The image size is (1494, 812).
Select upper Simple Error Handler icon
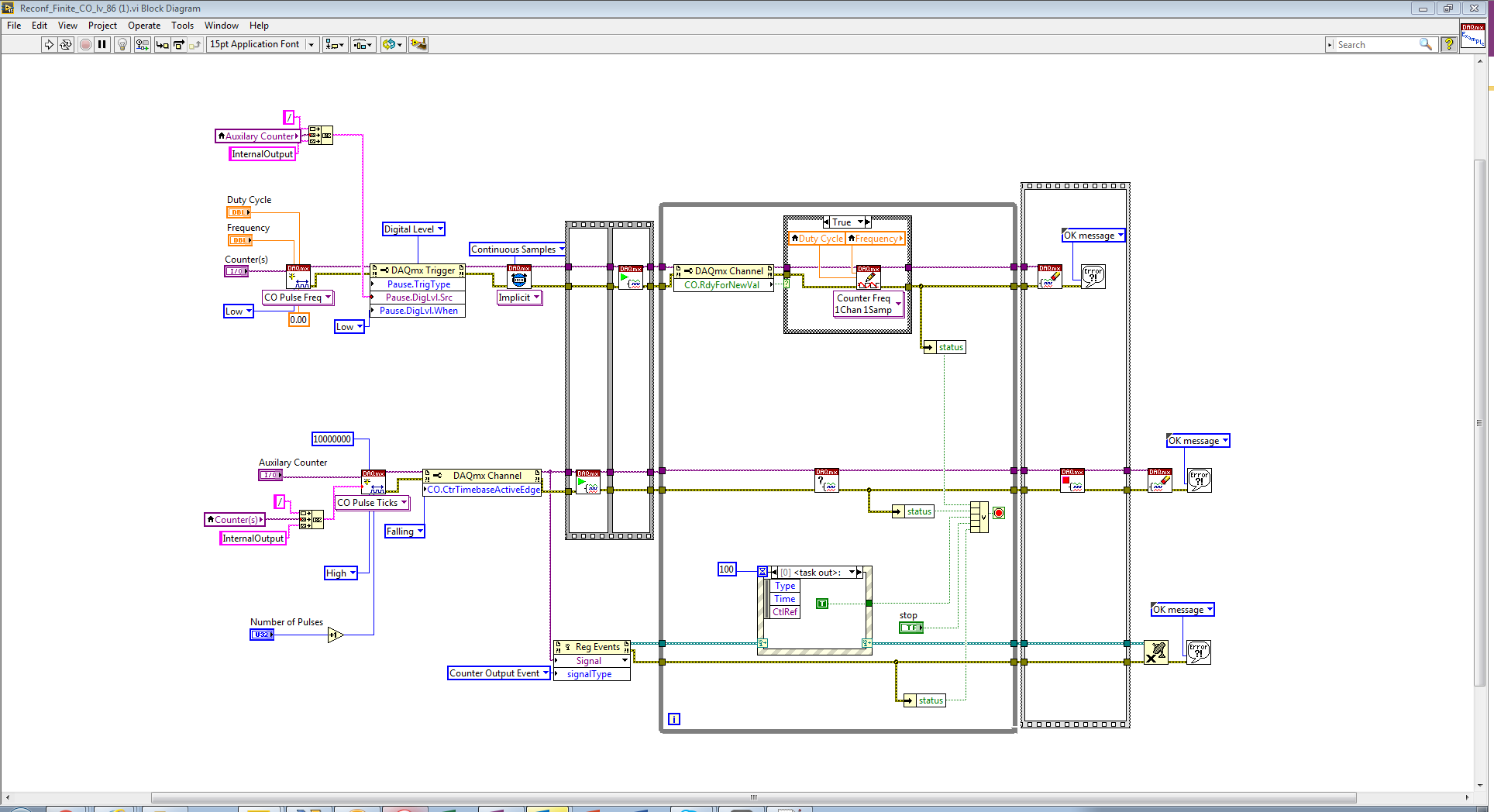[x=1093, y=277]
